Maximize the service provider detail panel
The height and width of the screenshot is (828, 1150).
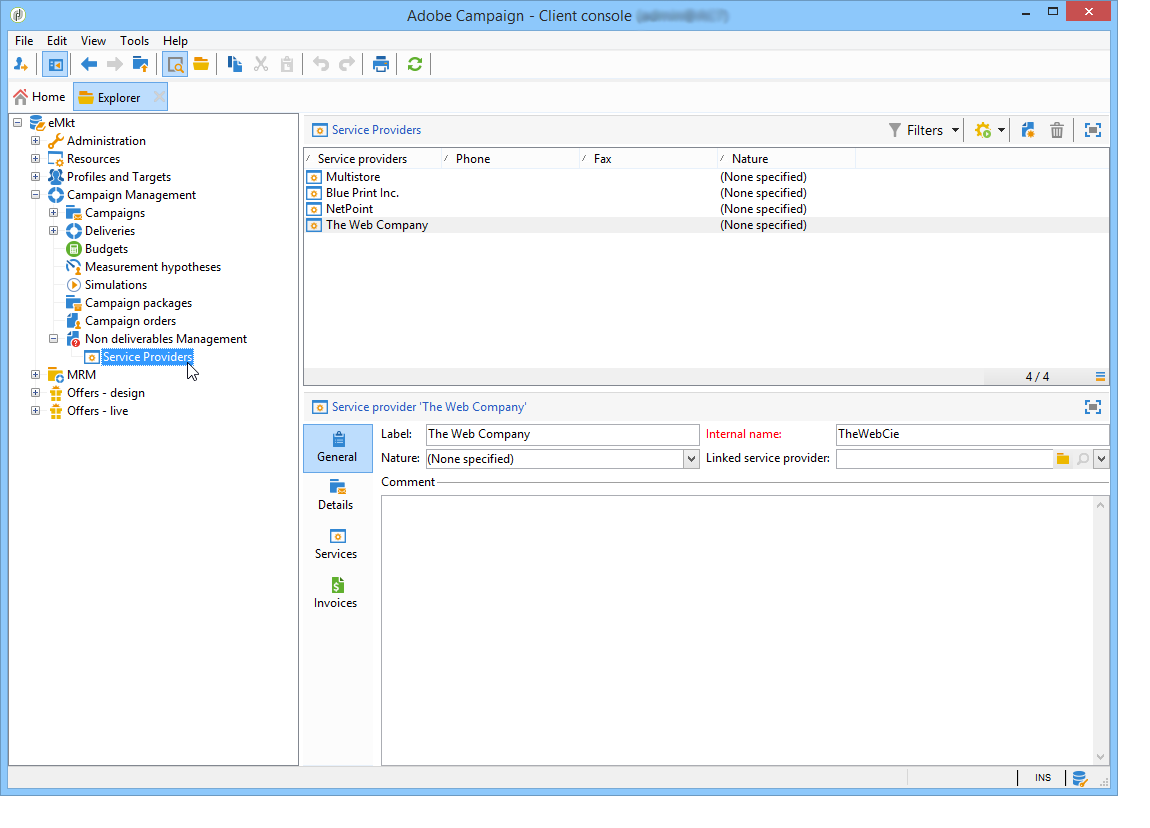(x=1093, y=407)
